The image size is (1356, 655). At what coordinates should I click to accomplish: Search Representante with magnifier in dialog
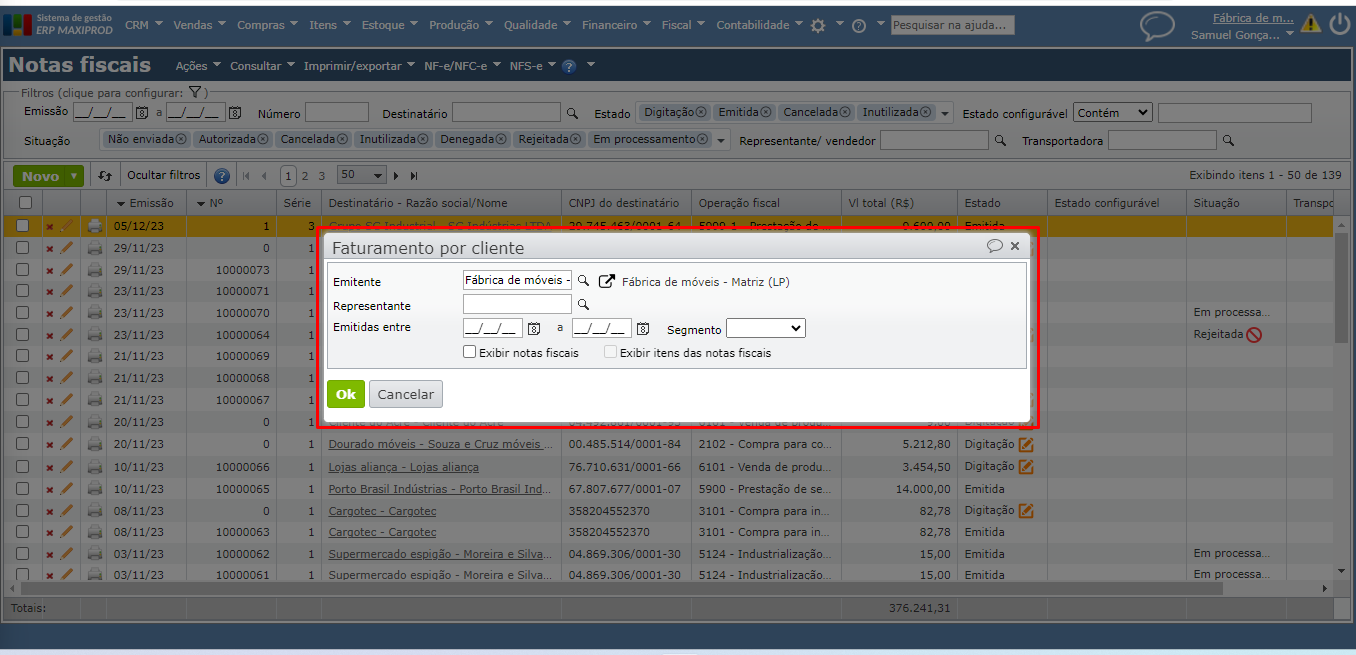(584, 305)
